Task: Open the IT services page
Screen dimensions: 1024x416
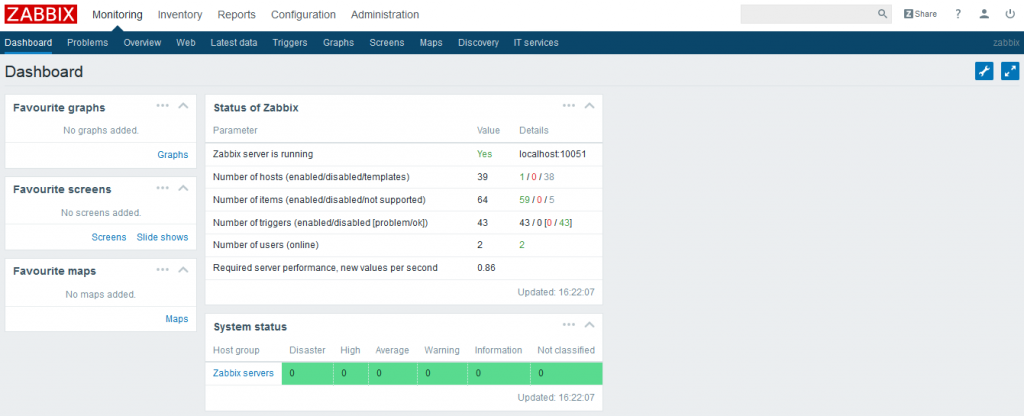Action: pyautogui.click(x=536, y=42)
